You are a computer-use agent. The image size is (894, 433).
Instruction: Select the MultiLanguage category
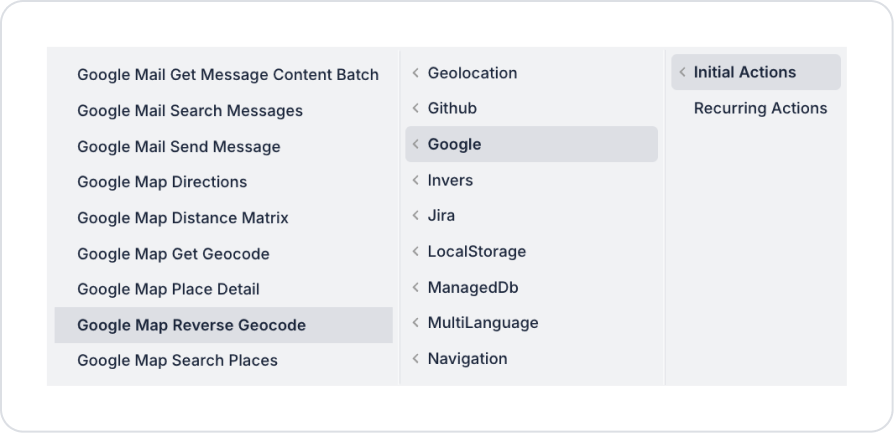(x=483, y=323)
